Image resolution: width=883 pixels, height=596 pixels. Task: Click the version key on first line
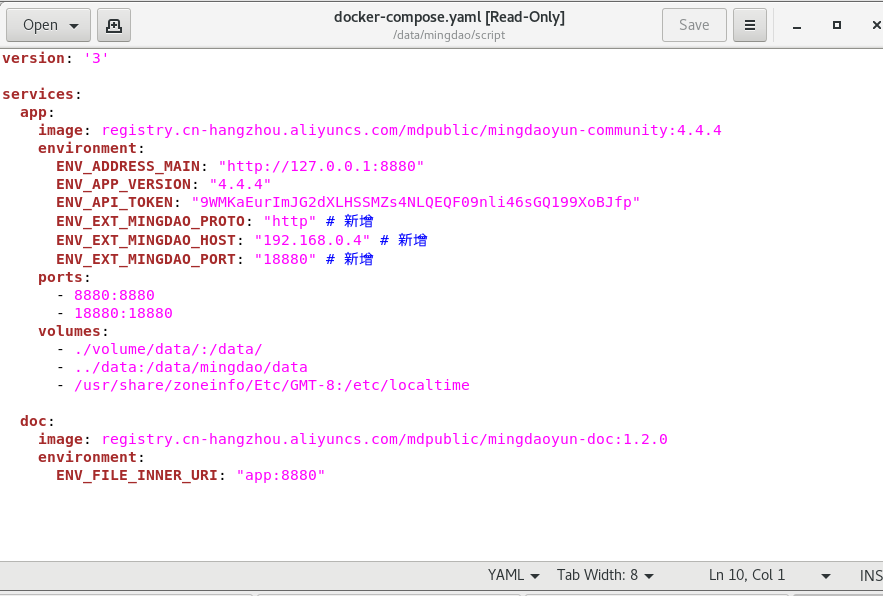[33, 58]
